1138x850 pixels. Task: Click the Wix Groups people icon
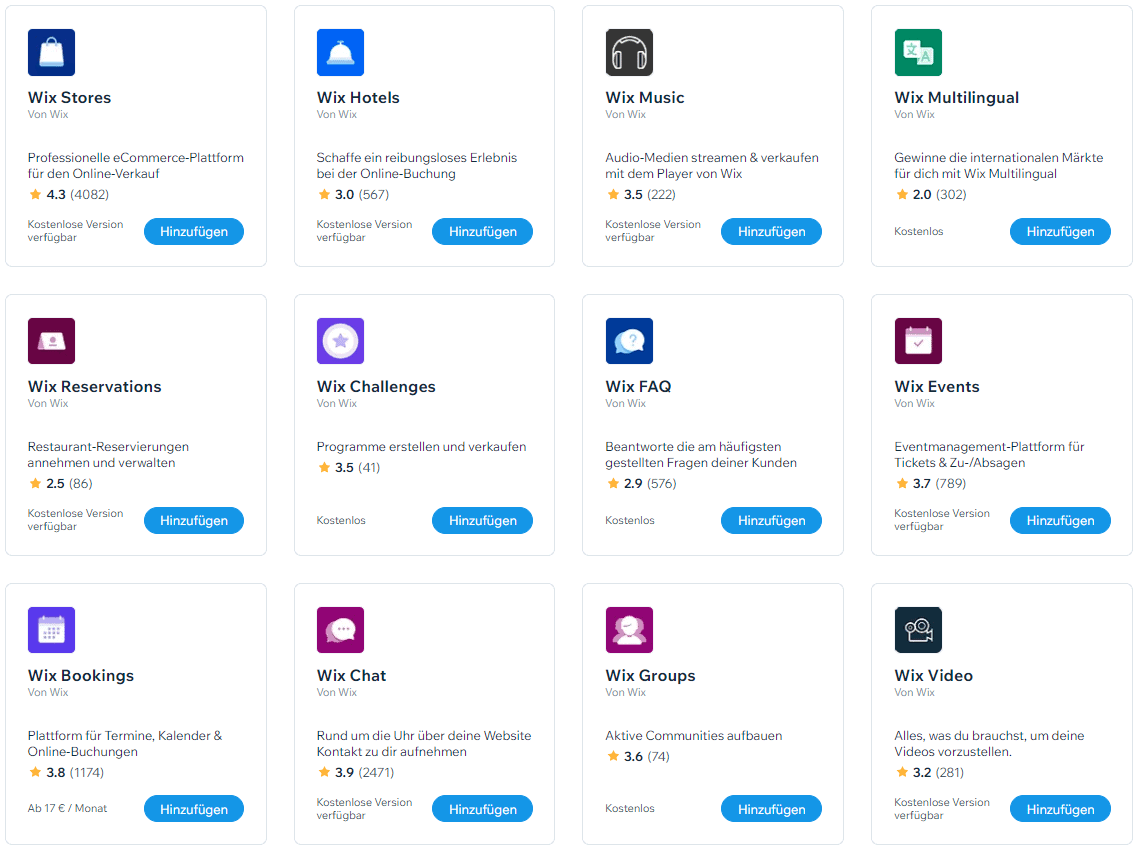click(629, 630)
